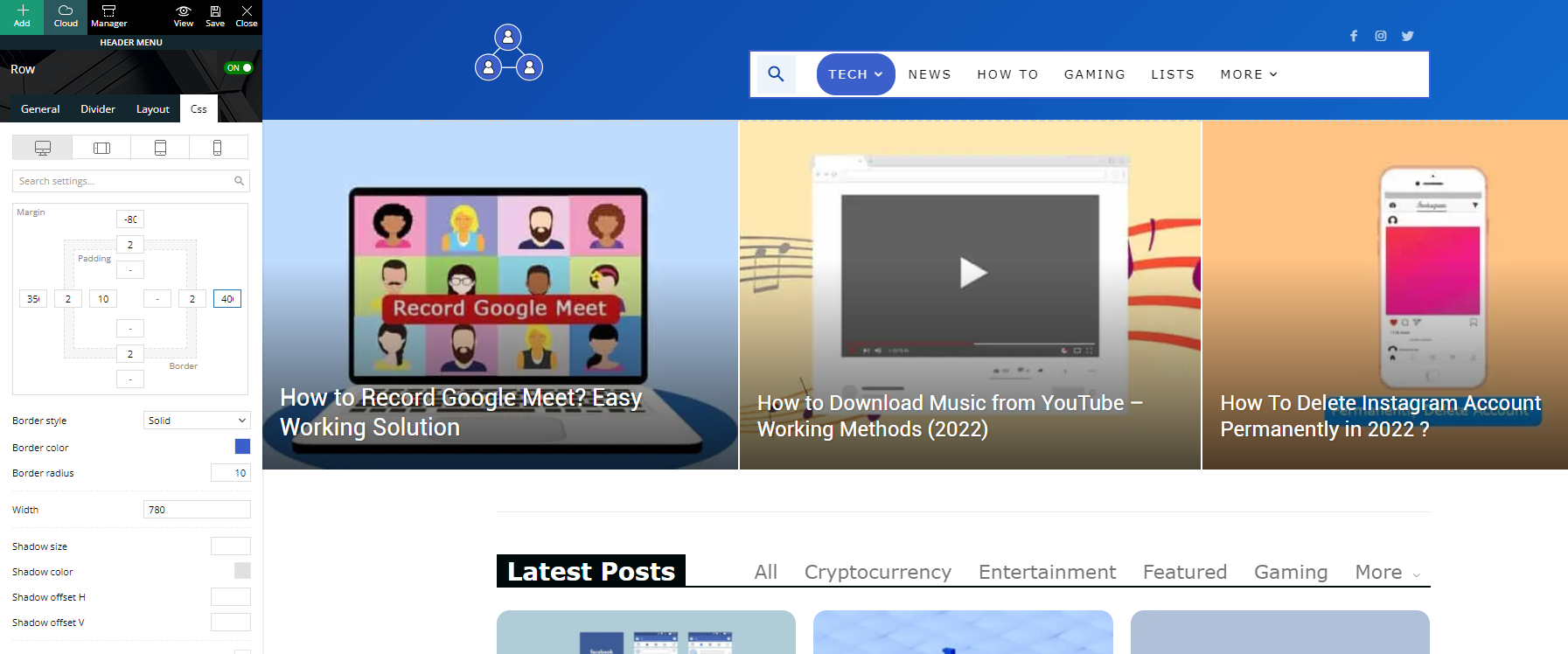
Task: Open the Twitter social link
Action: [1408, 36]
